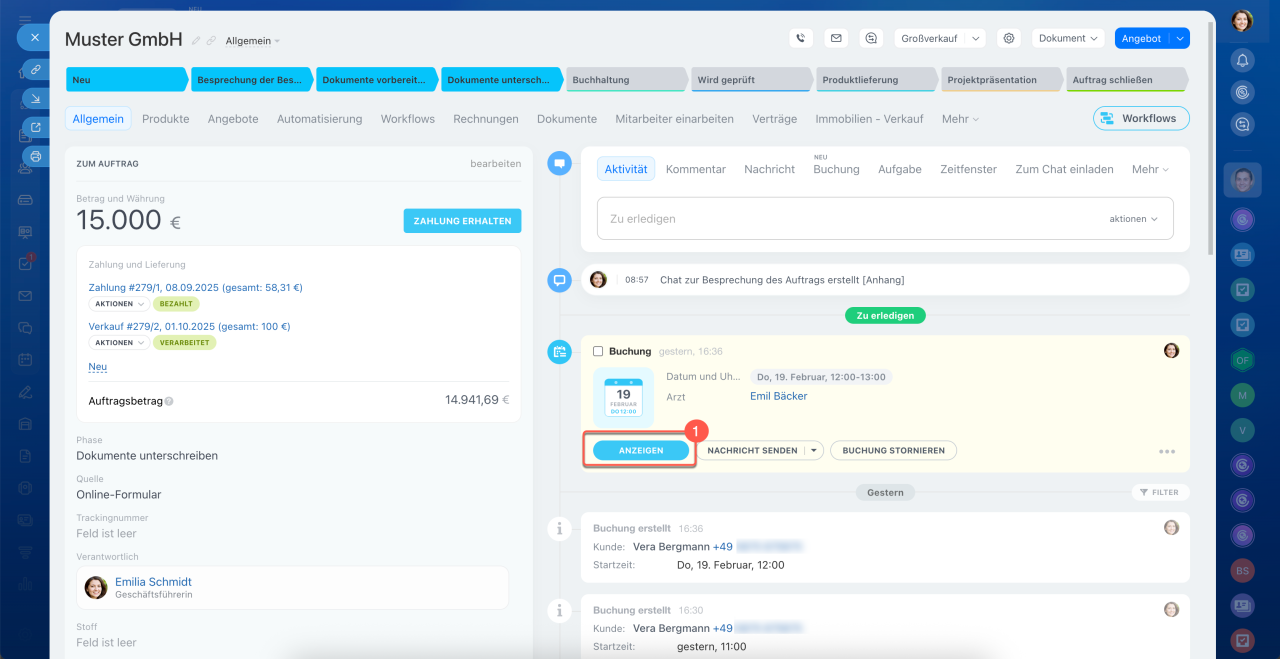Click the email envelope icon in header
This screenshot has width=1280, height=659.
pos(836,38)
